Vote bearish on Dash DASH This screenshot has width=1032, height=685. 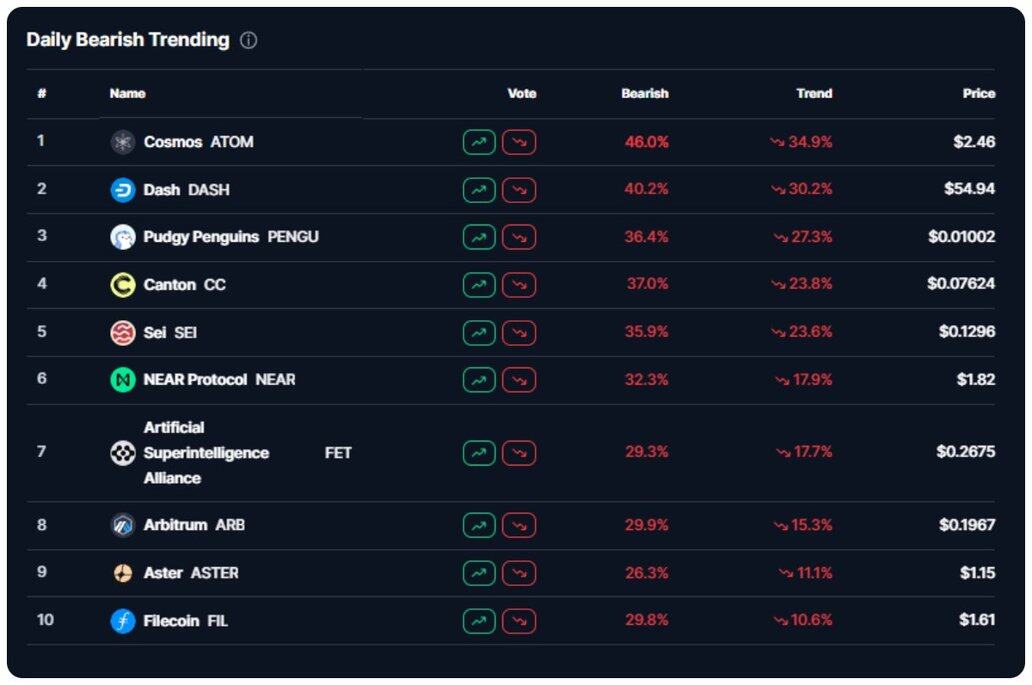(519, 190)
